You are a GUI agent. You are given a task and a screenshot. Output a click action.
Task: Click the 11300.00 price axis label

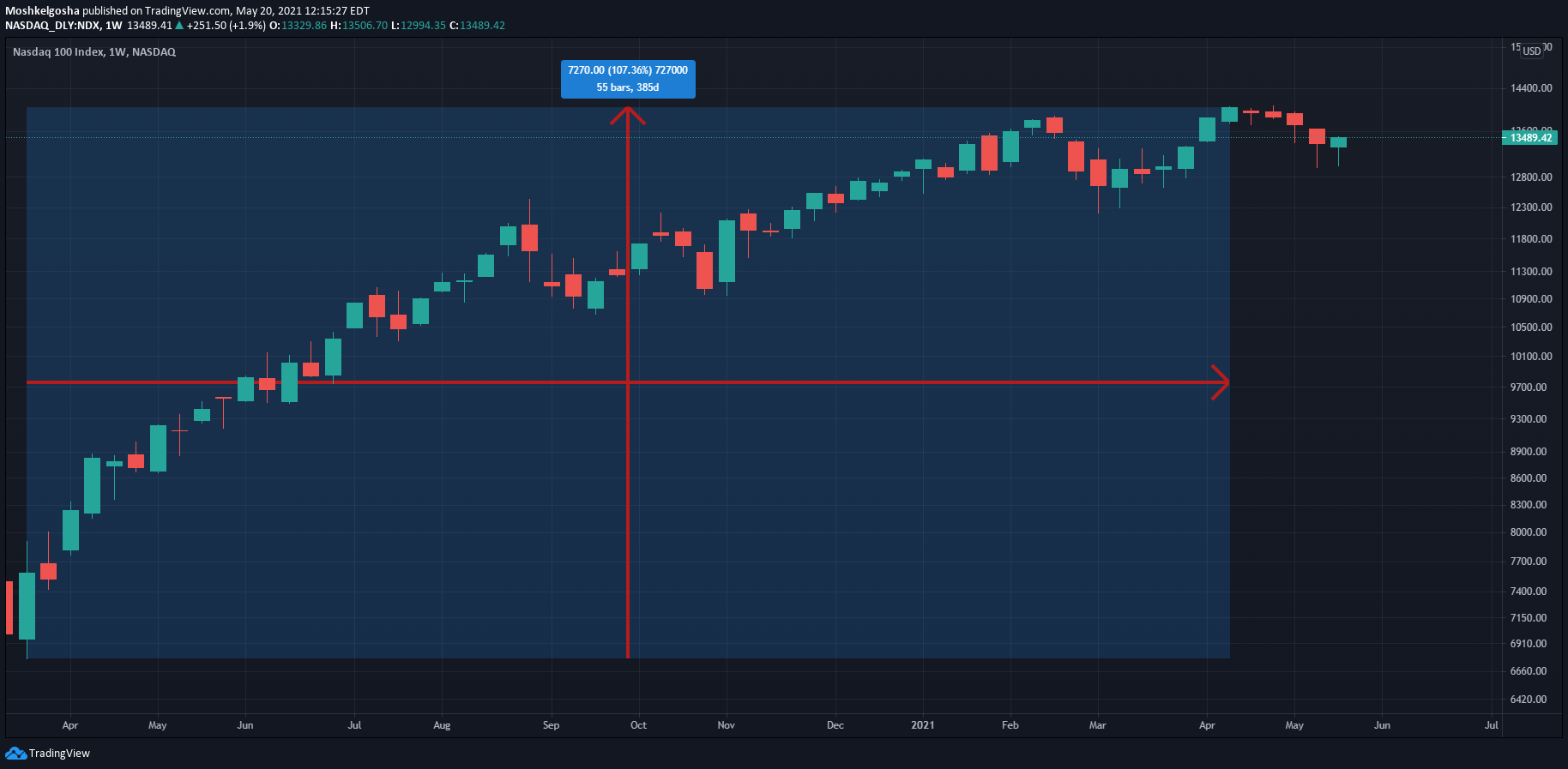click(1531, 272)
